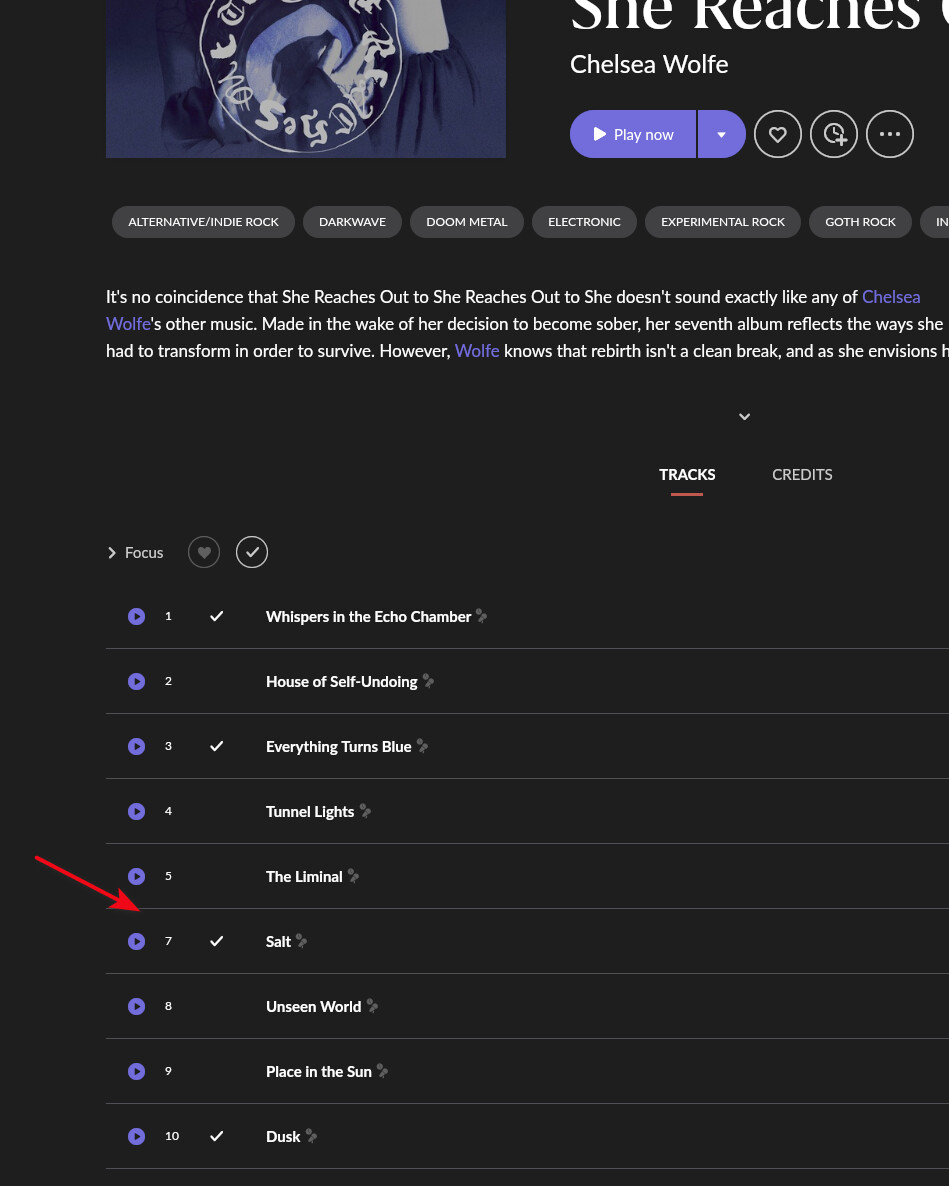Select track title Place in the Sun
Viewport: 949px width, 1186px height.
(319, 1073)
